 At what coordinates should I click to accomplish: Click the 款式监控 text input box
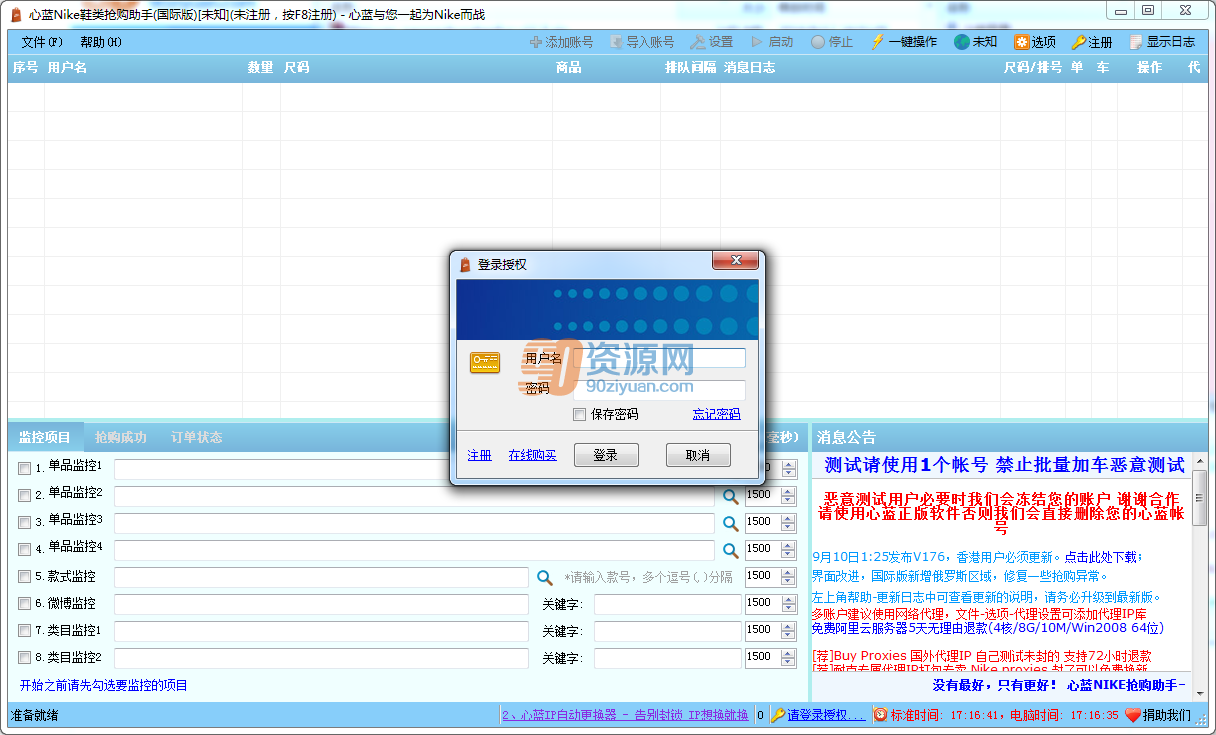click(x=321, y=577)
